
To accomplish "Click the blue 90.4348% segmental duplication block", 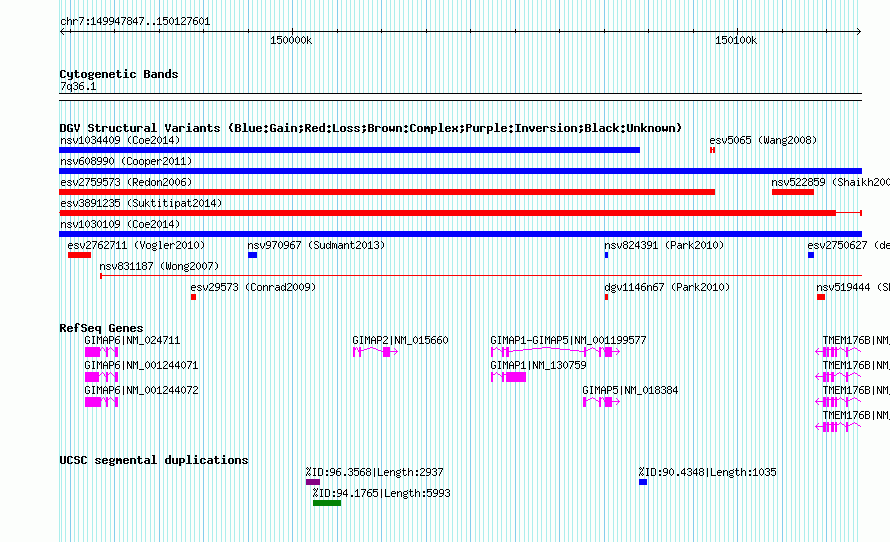I will pos(643,482).
